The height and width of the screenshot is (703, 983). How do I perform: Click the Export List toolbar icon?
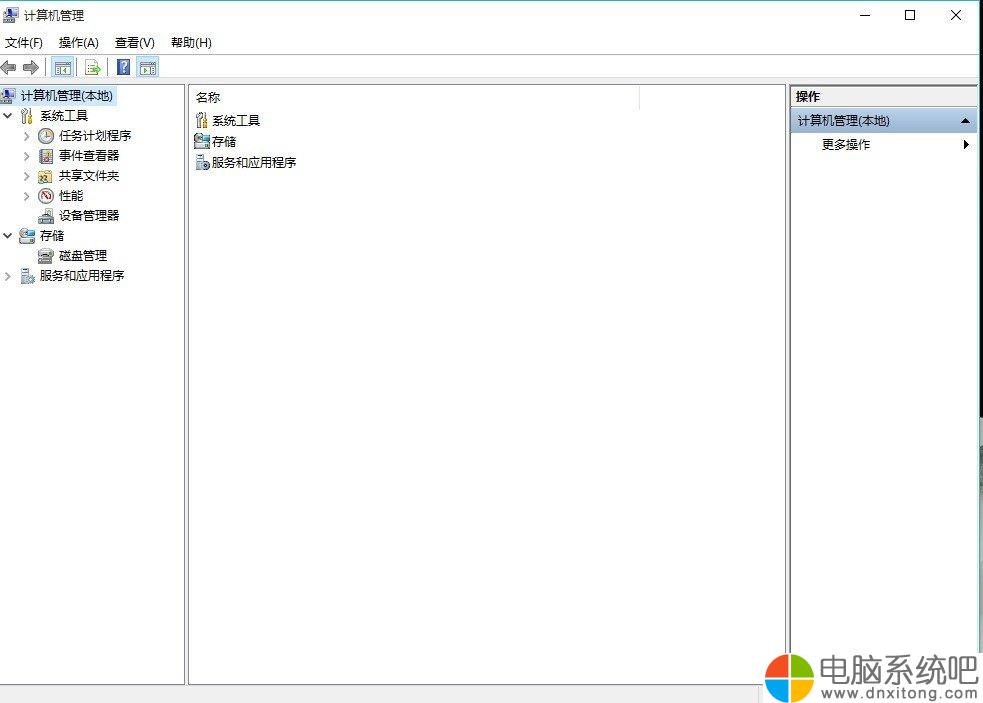pos(93,67)
